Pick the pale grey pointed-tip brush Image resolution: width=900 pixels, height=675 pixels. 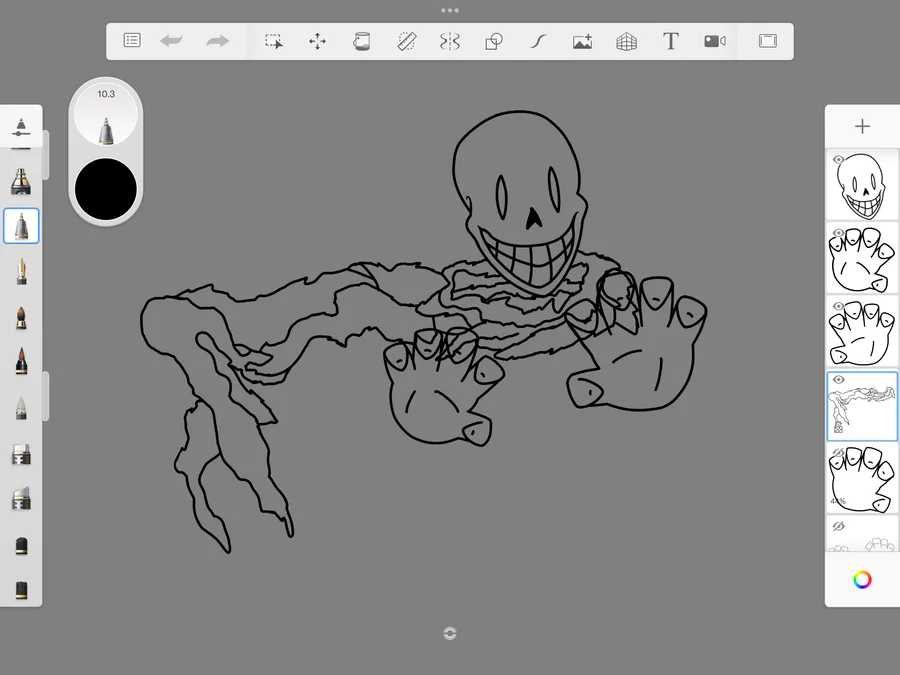coord(21,408)
